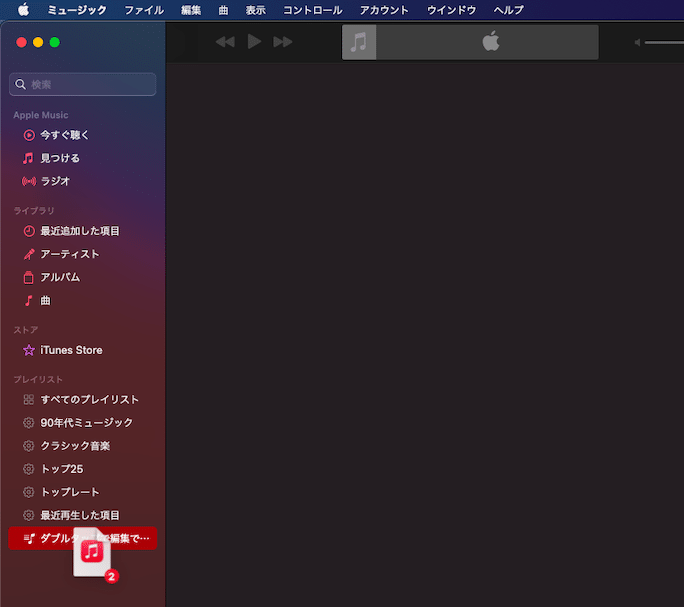Click the Apple Music section header
The image size is (684, 607).
(x=41, y=115)
